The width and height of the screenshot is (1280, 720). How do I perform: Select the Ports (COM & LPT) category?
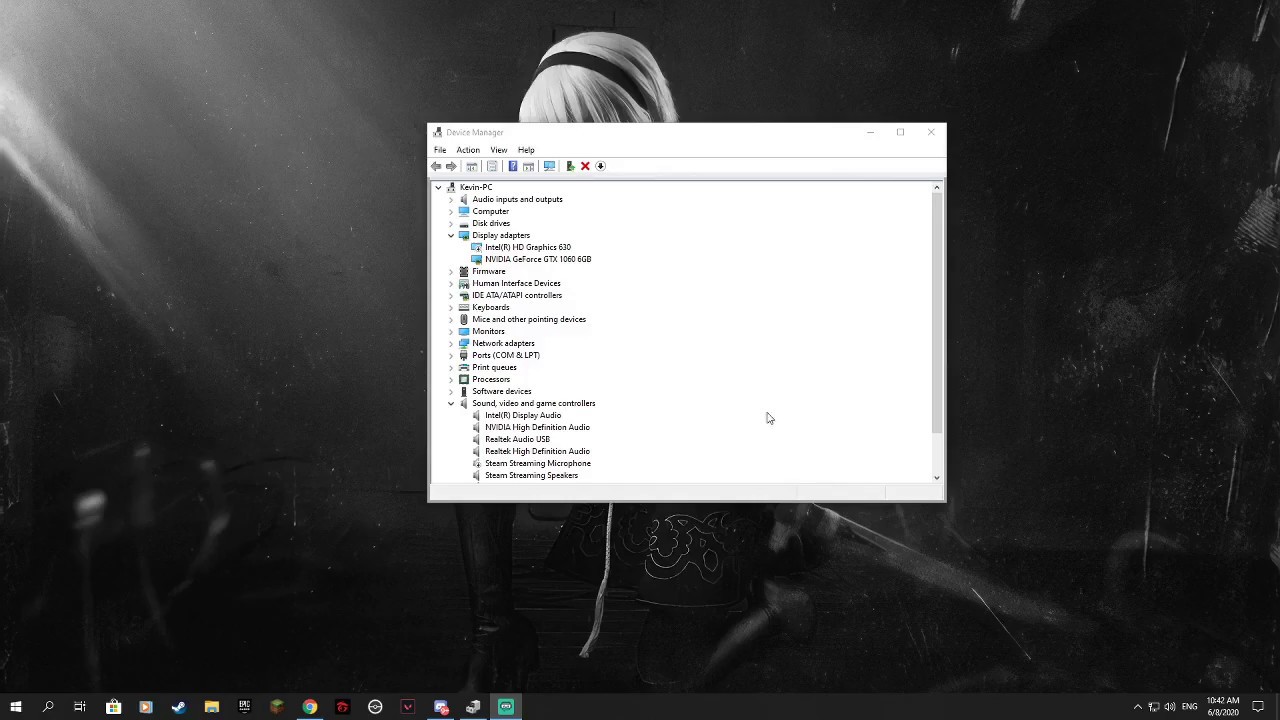[x=506, y=355]
